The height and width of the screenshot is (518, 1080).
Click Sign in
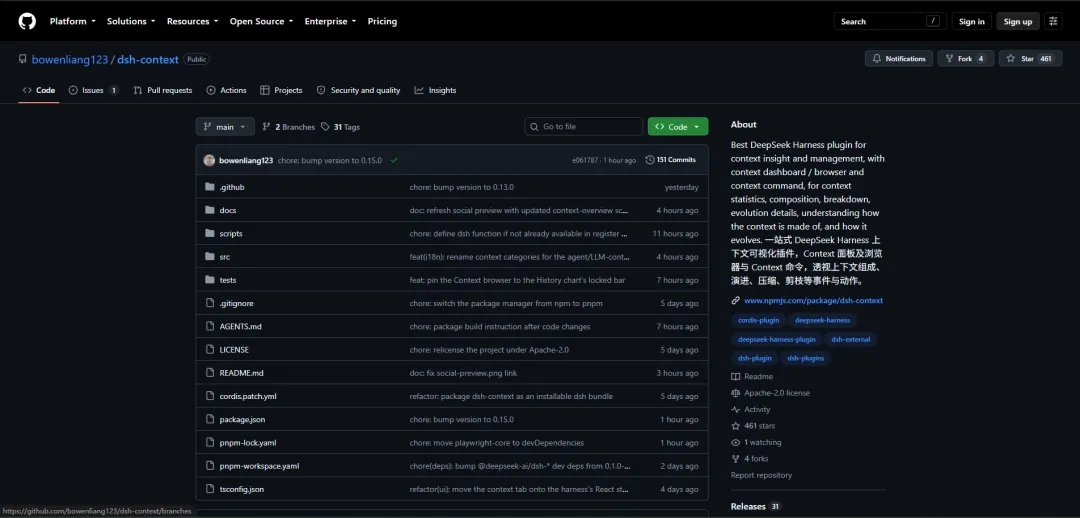(x=972, y=21)
